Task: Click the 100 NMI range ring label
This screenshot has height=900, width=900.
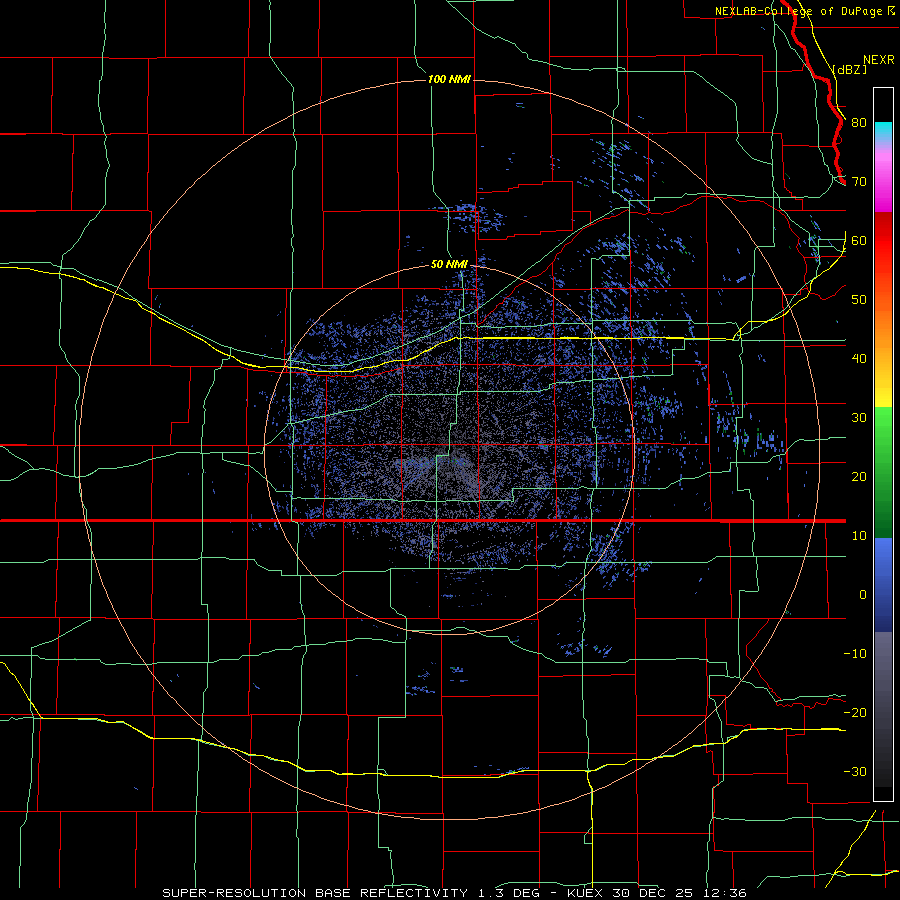Action: pos(449,79)
